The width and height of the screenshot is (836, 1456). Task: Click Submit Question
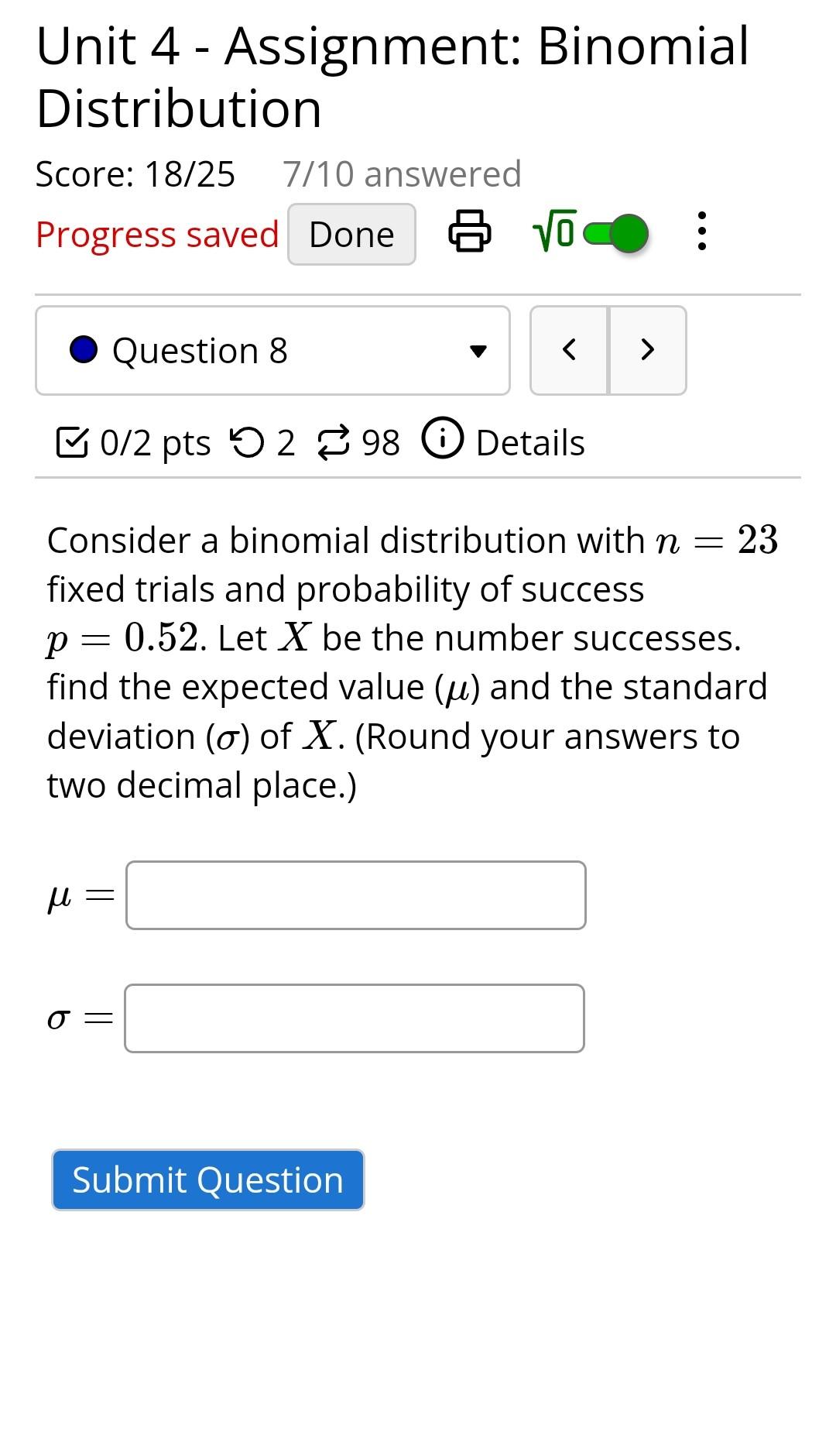[x=207, y=1180]
